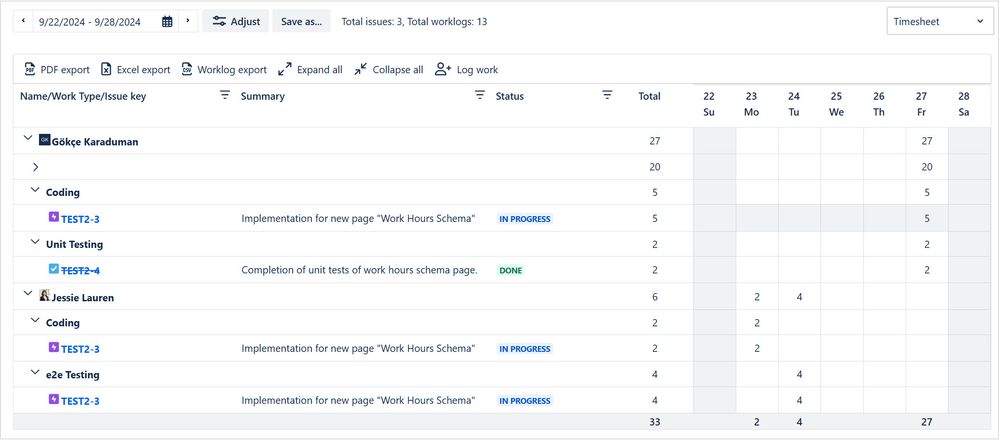Viewport: 999px width, 440px height.
Task: Open TEST2-3 under e2e Testing
Action: (80, 401)
